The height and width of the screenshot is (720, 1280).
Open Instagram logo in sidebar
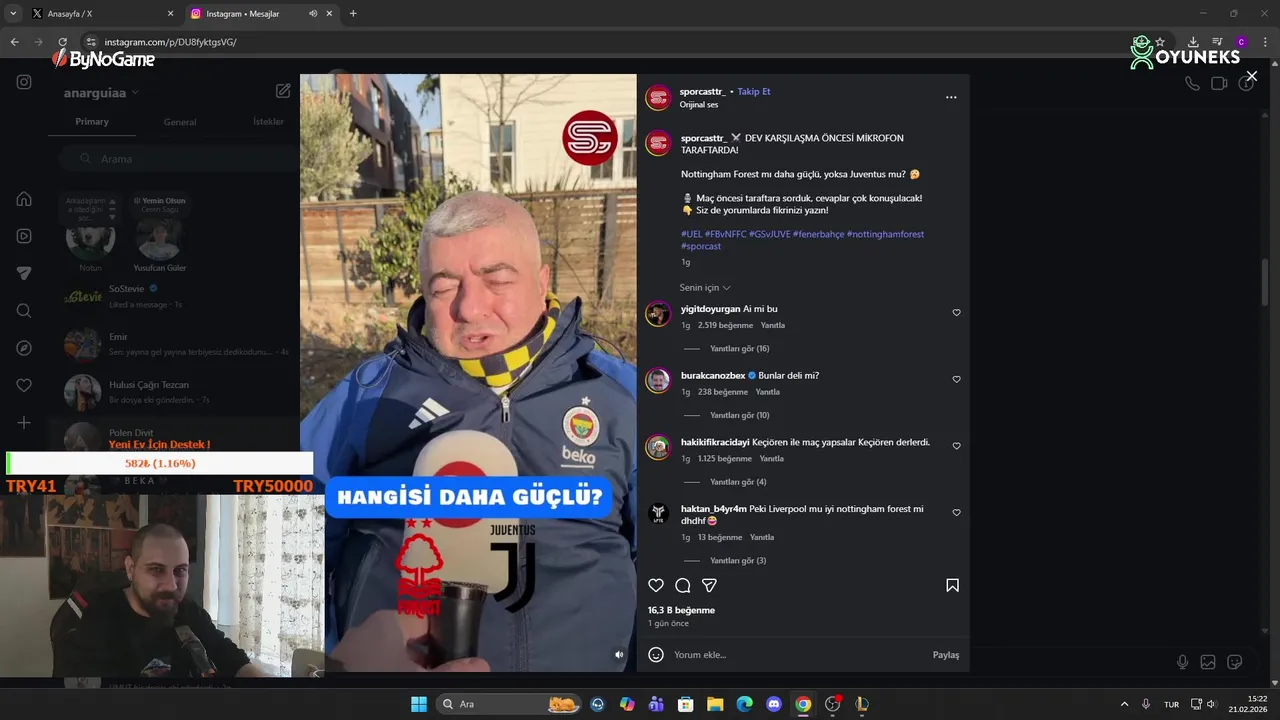tap(24, 83)
